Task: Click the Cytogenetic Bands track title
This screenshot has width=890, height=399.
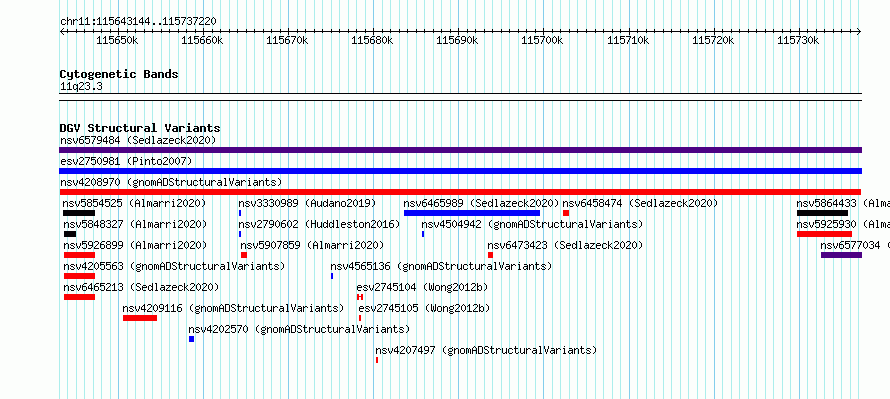Action: (119, 74)
